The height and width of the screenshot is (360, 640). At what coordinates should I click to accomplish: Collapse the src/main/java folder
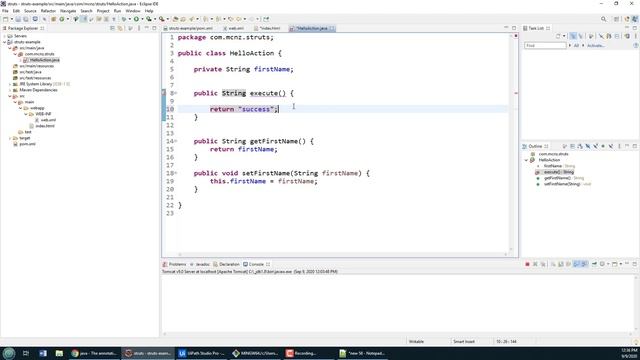click(10, 48)
